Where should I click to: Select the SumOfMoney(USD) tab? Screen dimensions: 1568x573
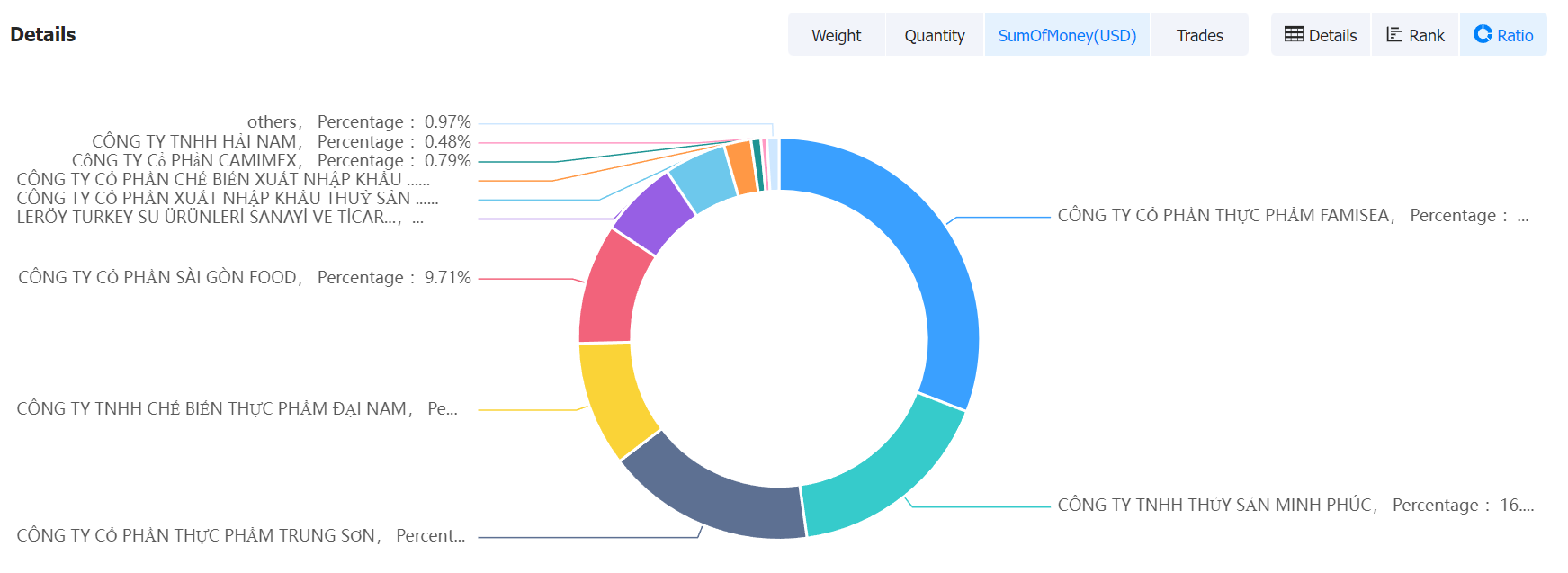click(x=1067, y=35)
